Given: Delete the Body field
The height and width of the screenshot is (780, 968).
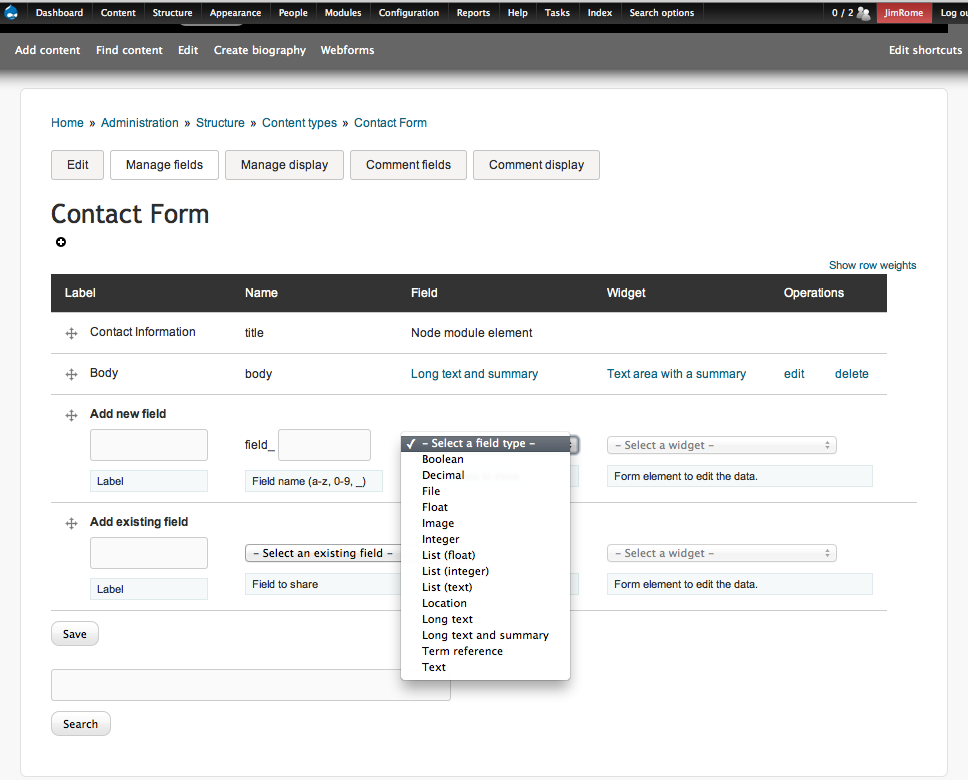Looking at the screenshot, I should point(851,374).
